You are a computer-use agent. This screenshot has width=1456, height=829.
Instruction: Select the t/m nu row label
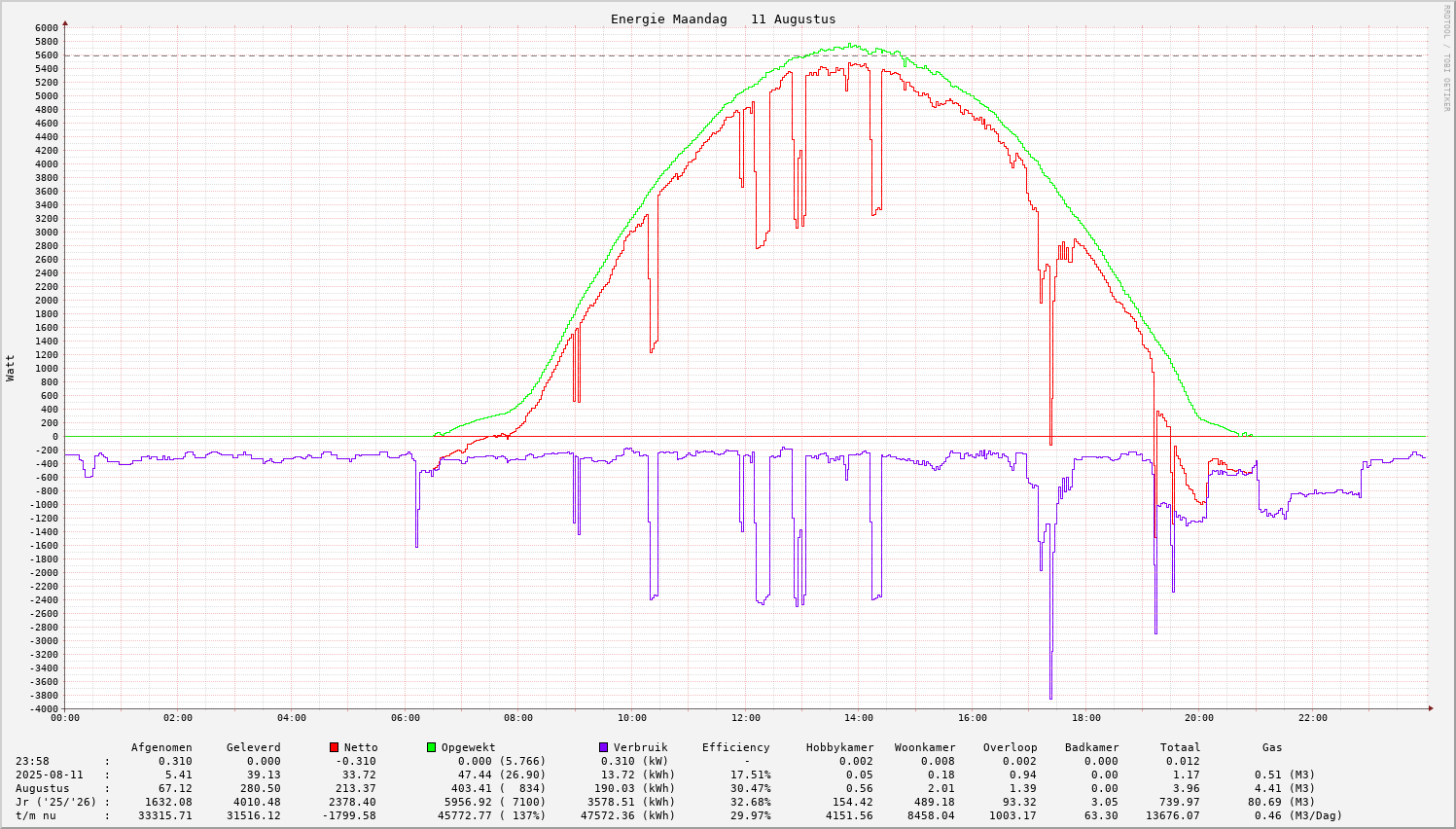point(35,815)
